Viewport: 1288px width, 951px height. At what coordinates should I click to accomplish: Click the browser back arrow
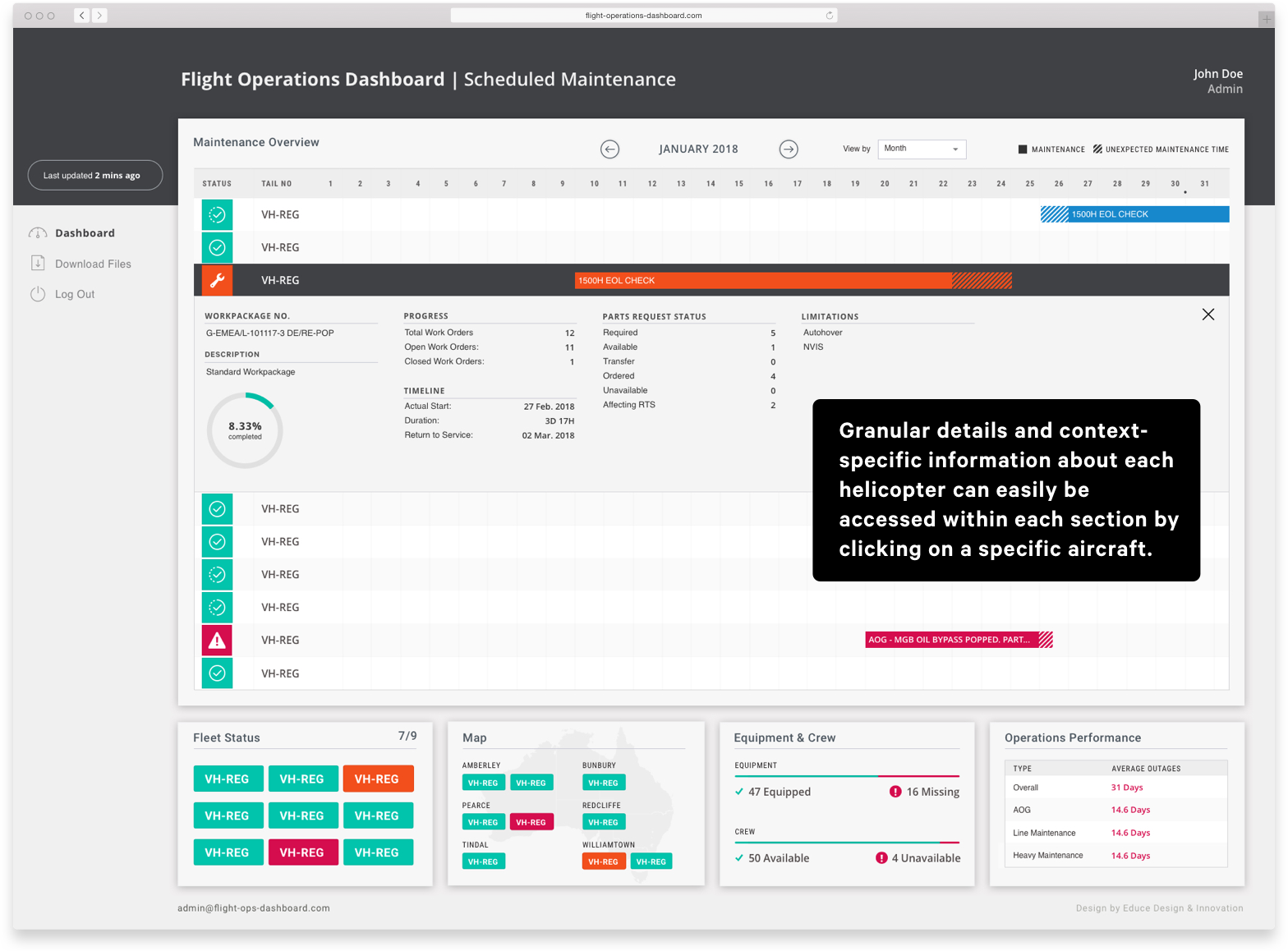coord(81,16)
